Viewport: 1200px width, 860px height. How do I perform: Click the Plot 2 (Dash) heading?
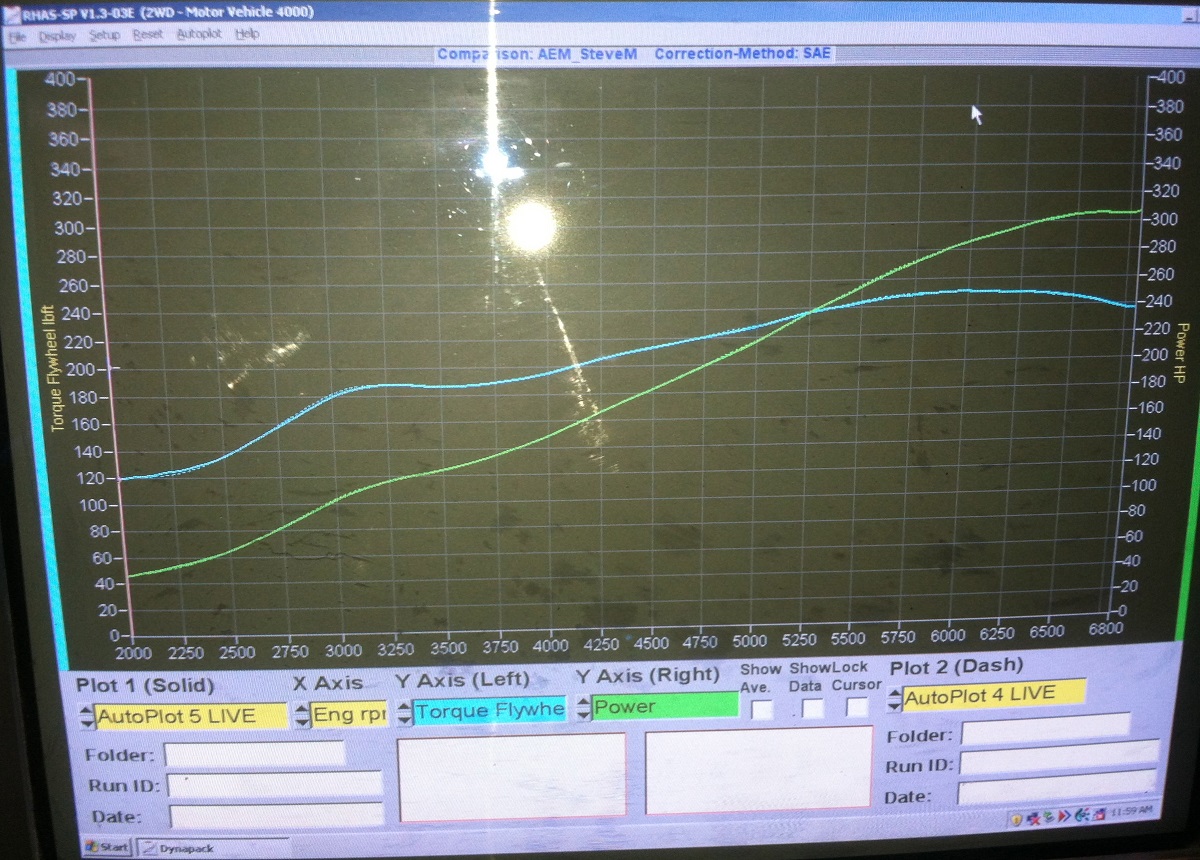(x=956, y=667)
